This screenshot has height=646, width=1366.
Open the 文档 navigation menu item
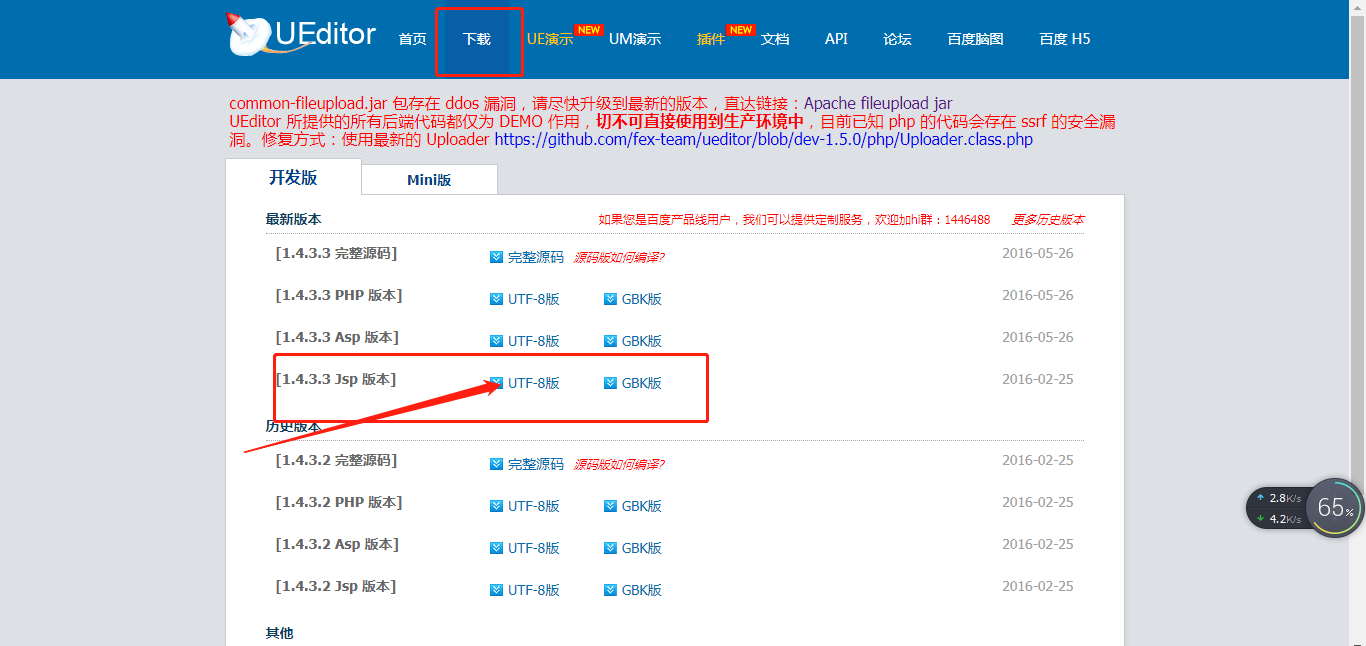point(775,39)
